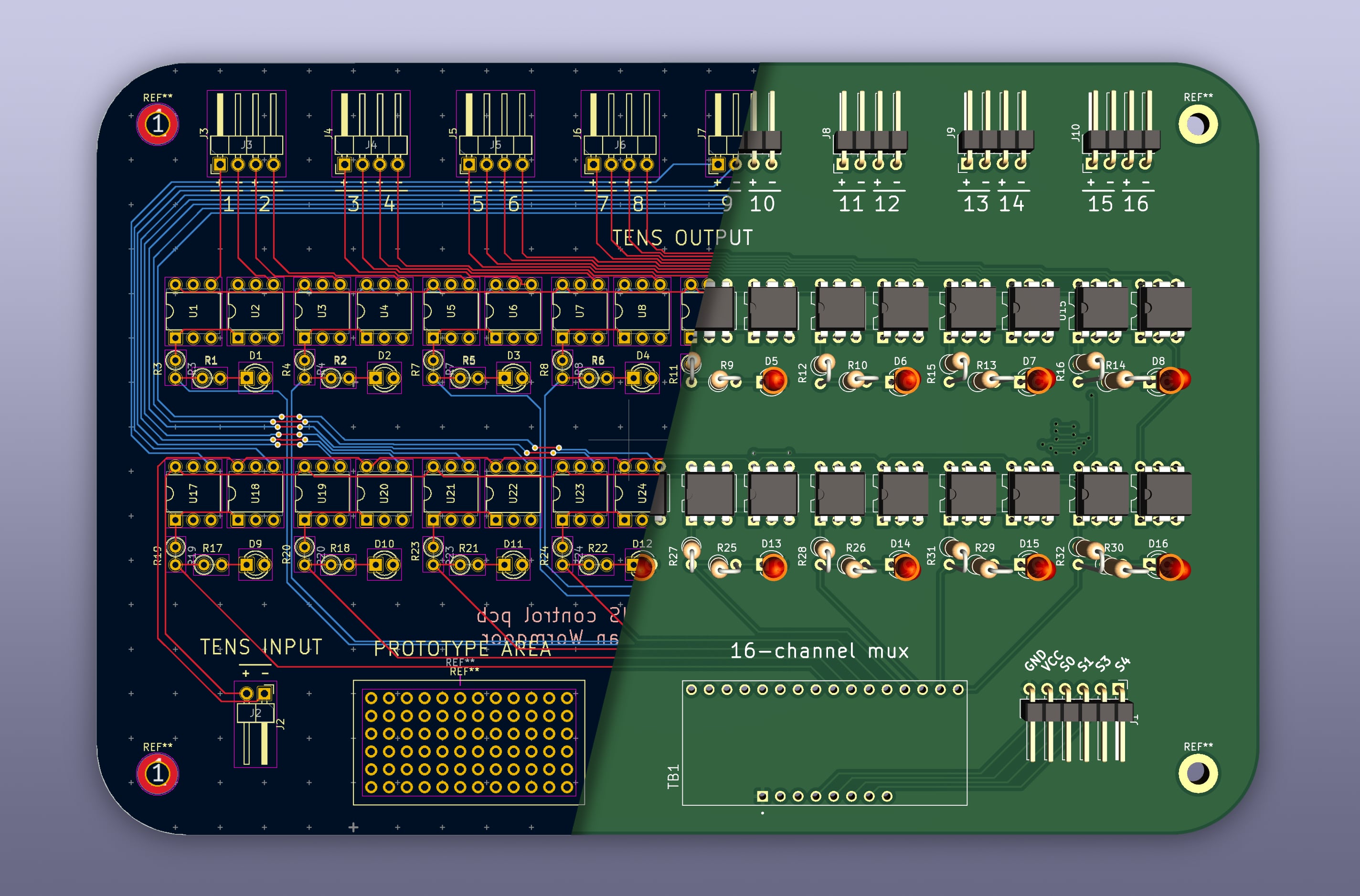The height and width of the screenshot is (896, 1360).
Task: Select the U8 chip footprint
Action: click(642, 311)
